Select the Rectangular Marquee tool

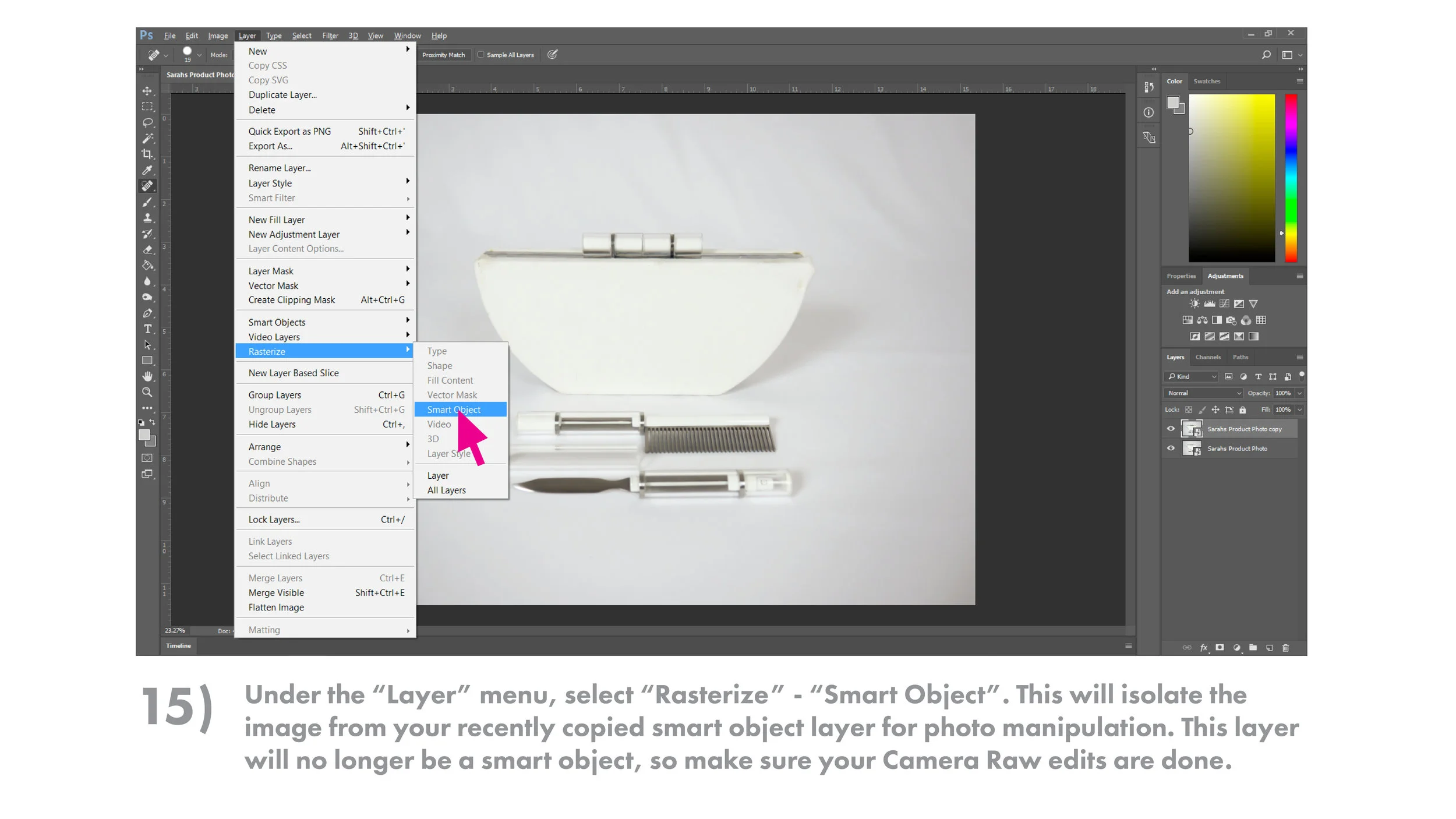[x=147, y=107]
